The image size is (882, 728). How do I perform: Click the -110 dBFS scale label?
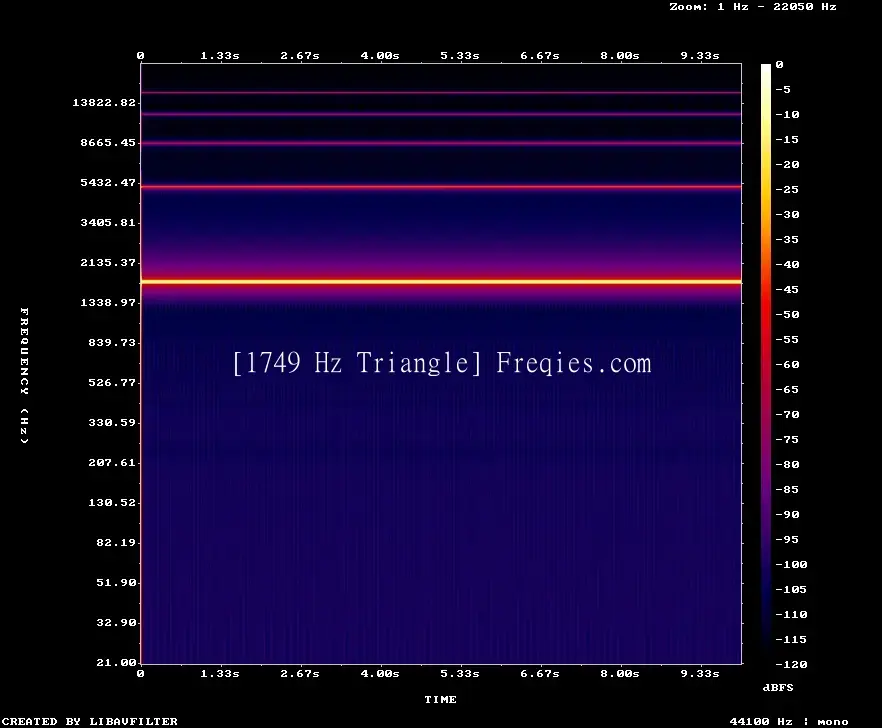click(791, 614)
